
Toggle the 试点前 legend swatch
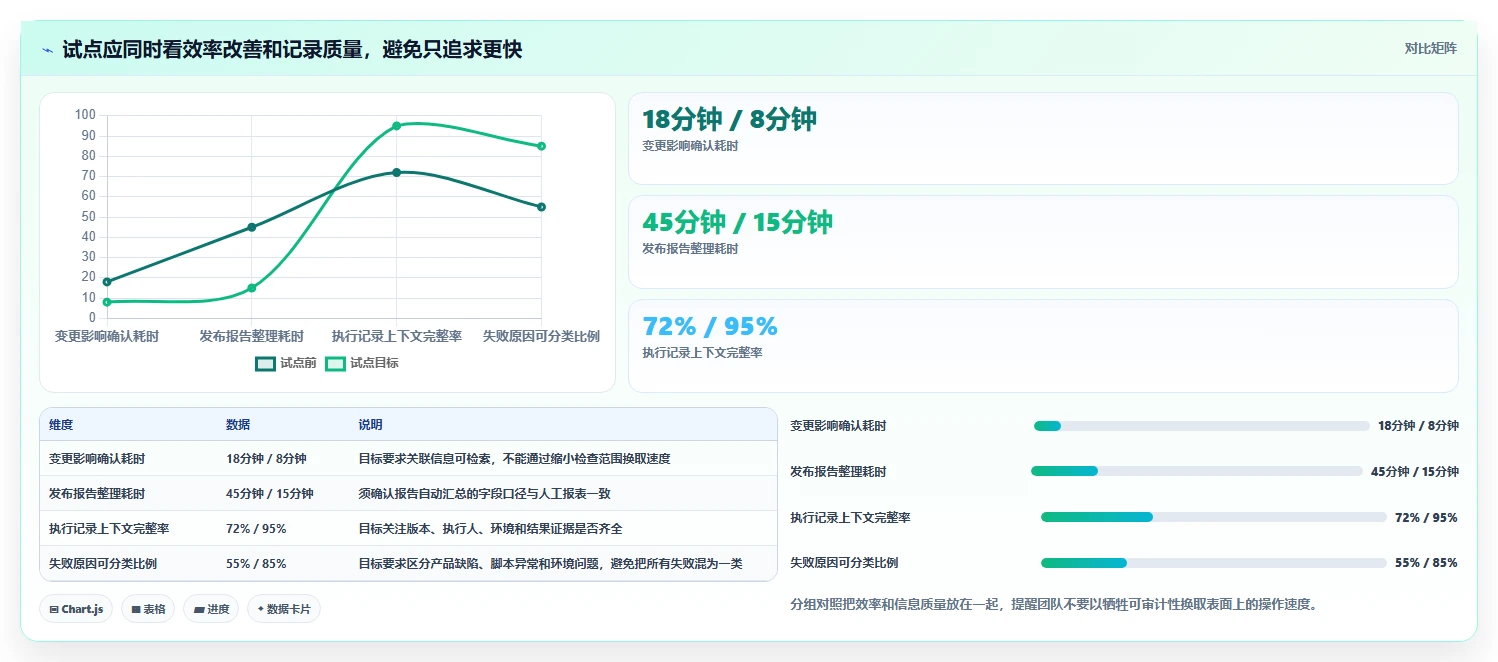pyautogui.click(x=265, y=364)
